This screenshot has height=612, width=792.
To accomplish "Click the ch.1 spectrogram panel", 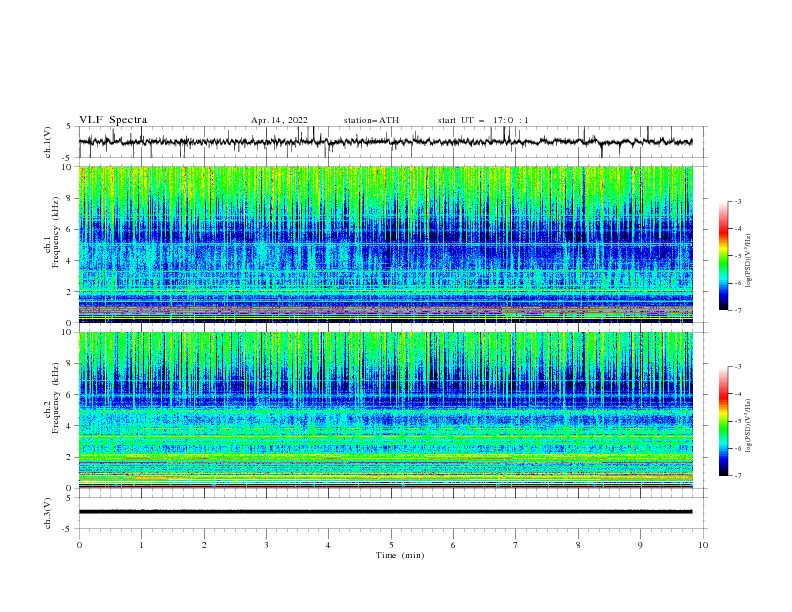I will 386,244.
